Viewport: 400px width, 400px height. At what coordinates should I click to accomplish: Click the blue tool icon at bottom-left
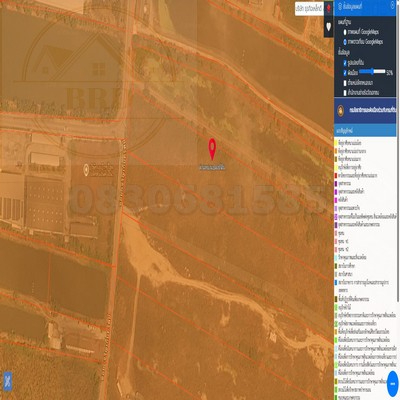click(x=7, y=381)
